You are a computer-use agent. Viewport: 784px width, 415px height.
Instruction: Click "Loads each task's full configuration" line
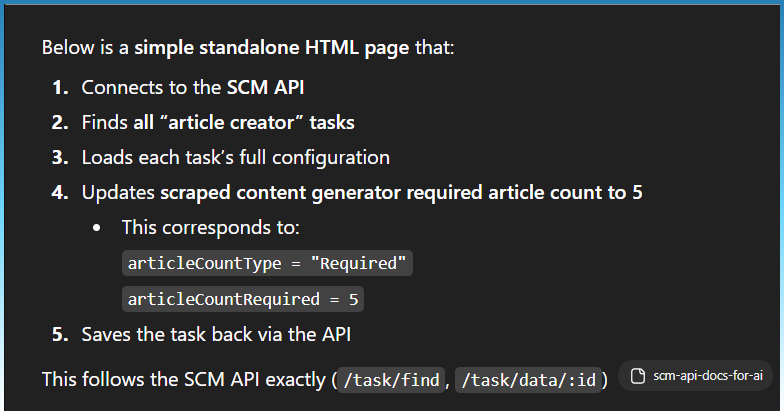[236, 157]
